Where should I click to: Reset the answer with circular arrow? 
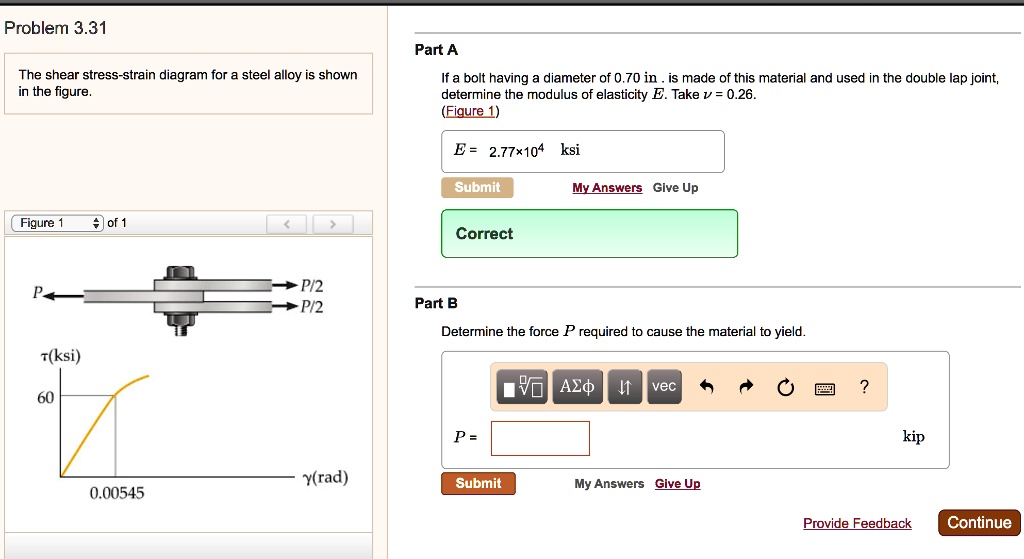coord(785,387)
